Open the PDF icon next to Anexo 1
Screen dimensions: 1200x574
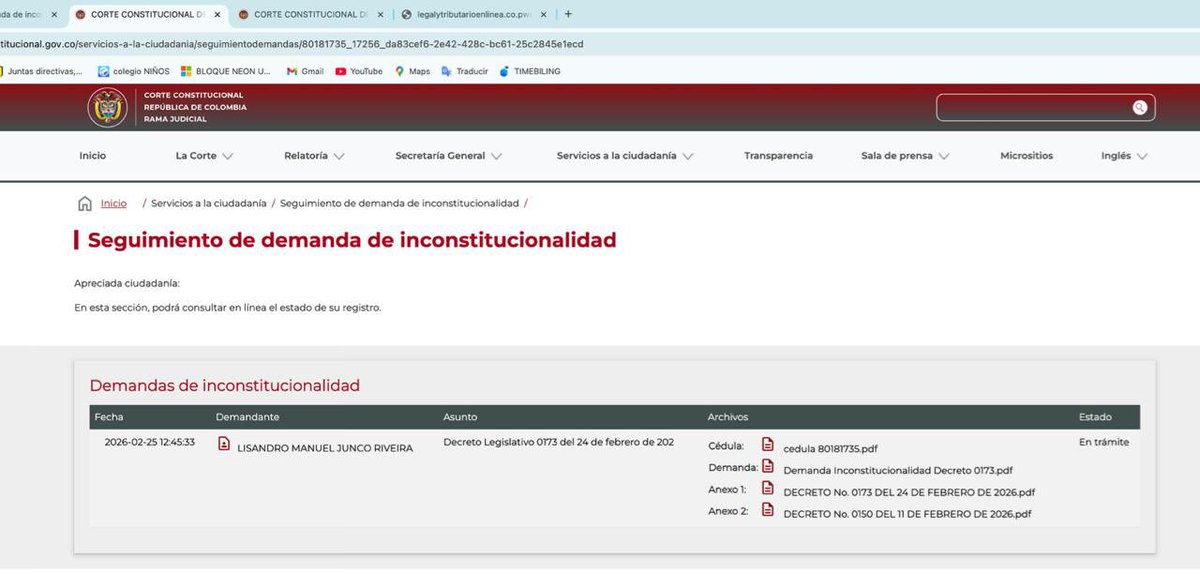[x=768, y=488]
